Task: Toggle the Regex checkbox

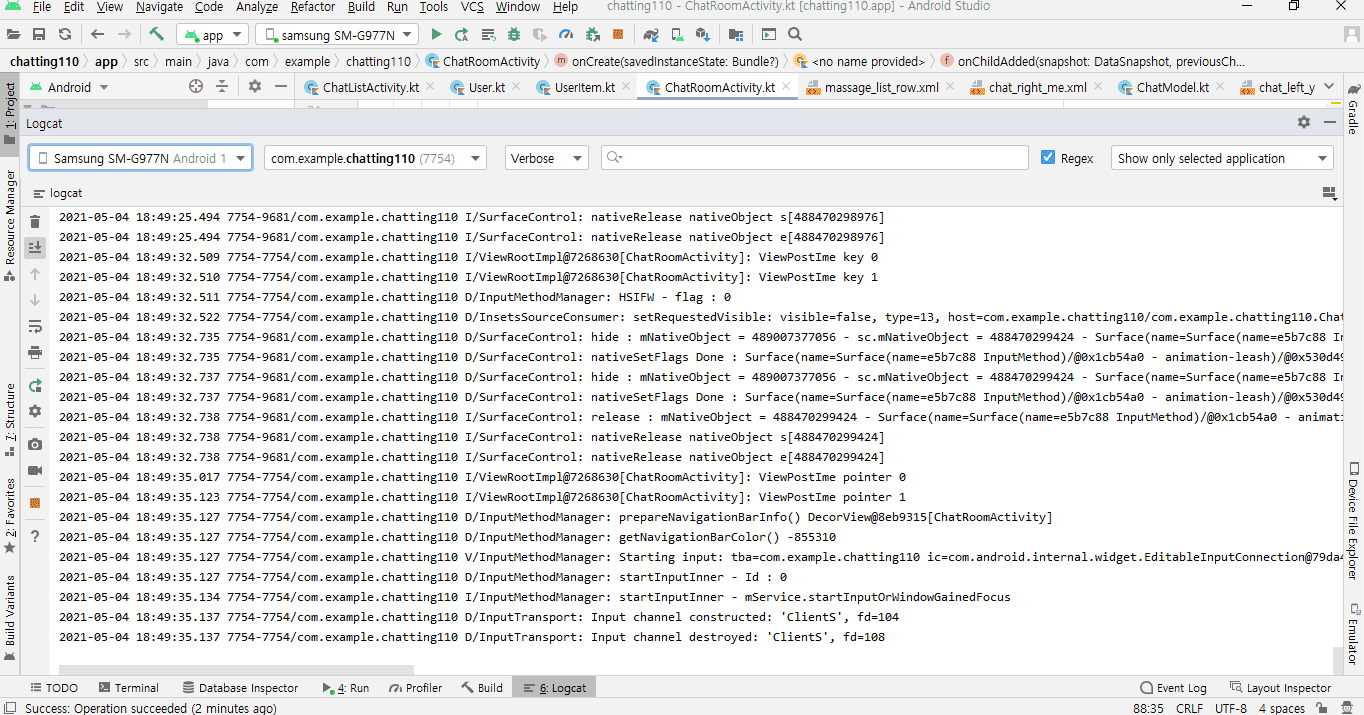Action: [1048, 158]
